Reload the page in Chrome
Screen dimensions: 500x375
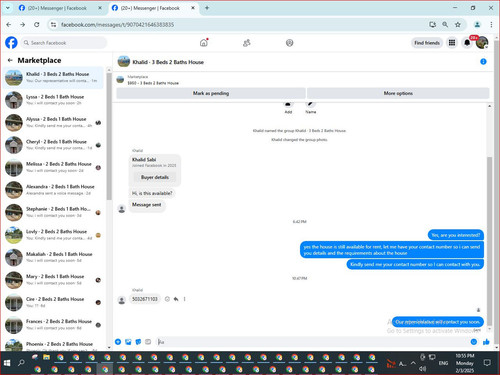click(x=37, y=25)
